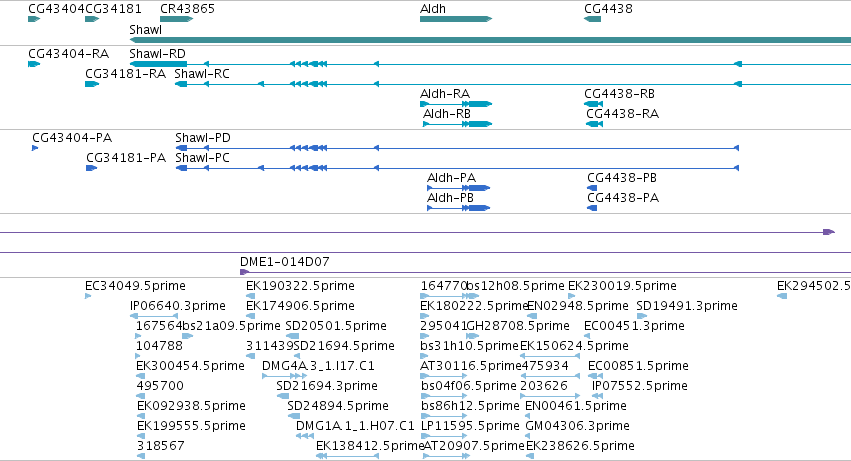The height and width of the screenshot is (461, 851).
Task: Click EST SD21694.3prime
Action: coord(327,386)
